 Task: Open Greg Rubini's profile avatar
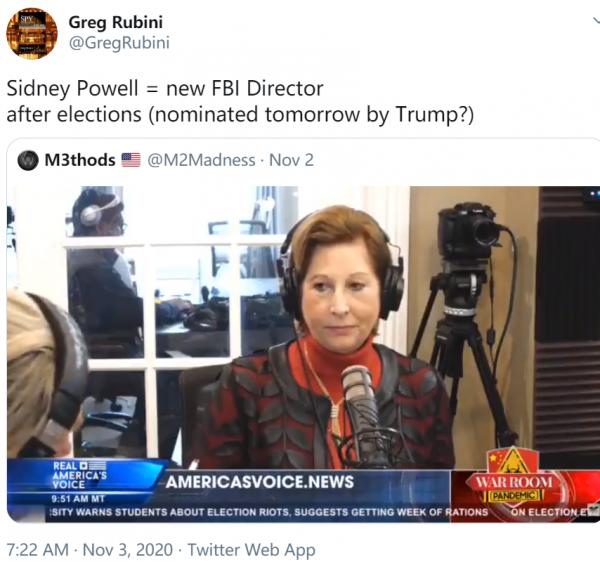[32, 34]
